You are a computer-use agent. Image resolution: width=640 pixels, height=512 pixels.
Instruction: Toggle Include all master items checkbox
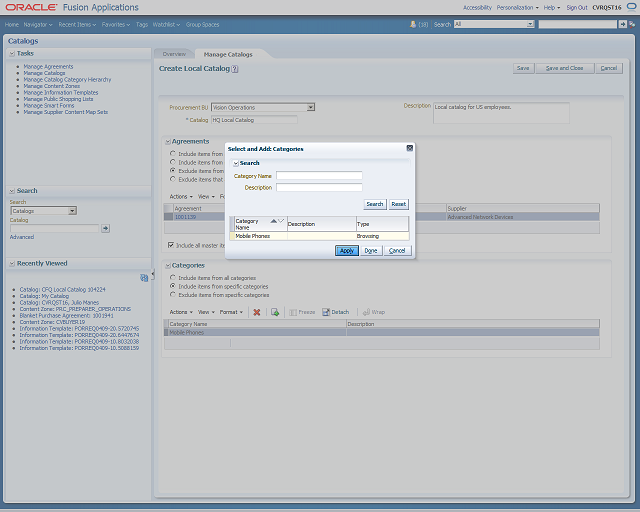[x=171, y=245]
